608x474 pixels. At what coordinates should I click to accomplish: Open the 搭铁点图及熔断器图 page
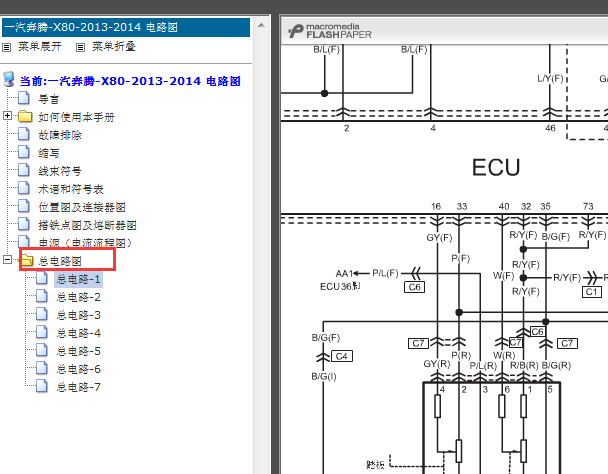point(87,225)
